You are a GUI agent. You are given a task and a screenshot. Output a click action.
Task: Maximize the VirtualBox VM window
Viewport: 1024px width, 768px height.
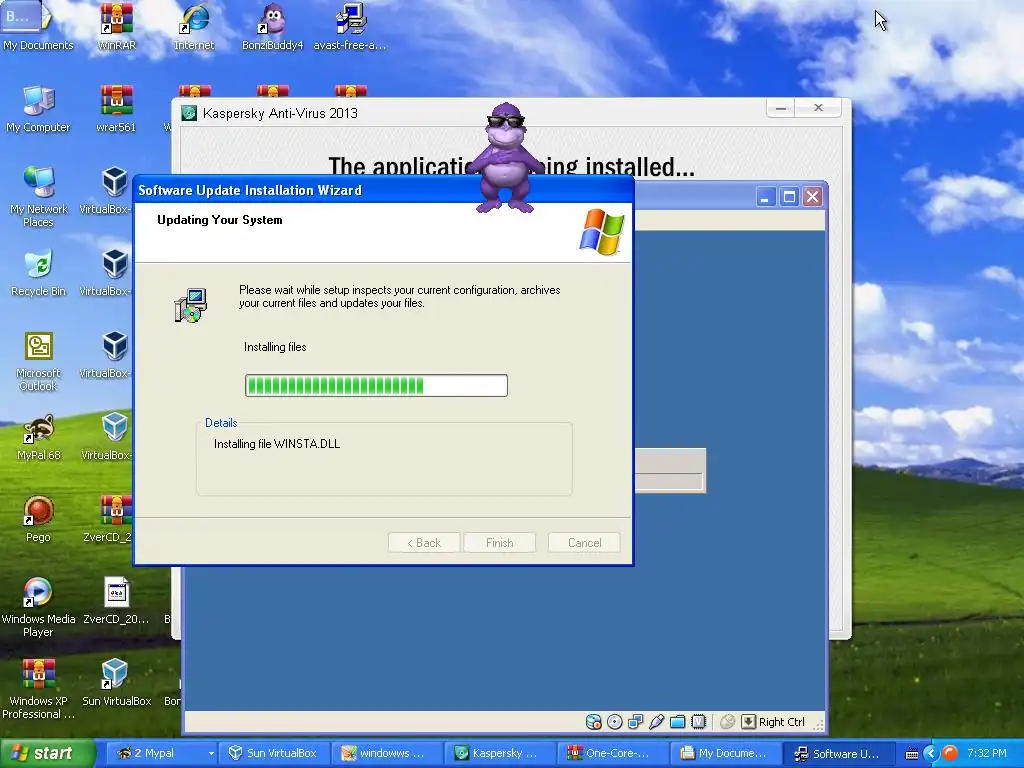(x=789, y=197)
